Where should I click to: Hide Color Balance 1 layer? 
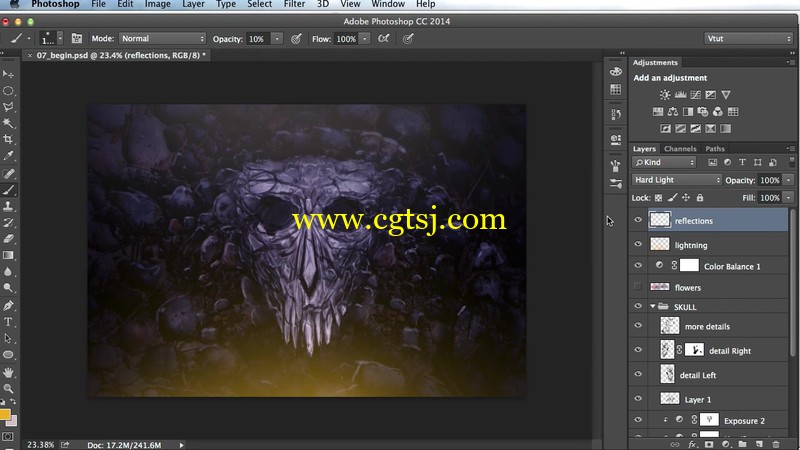tap(638, 265)
